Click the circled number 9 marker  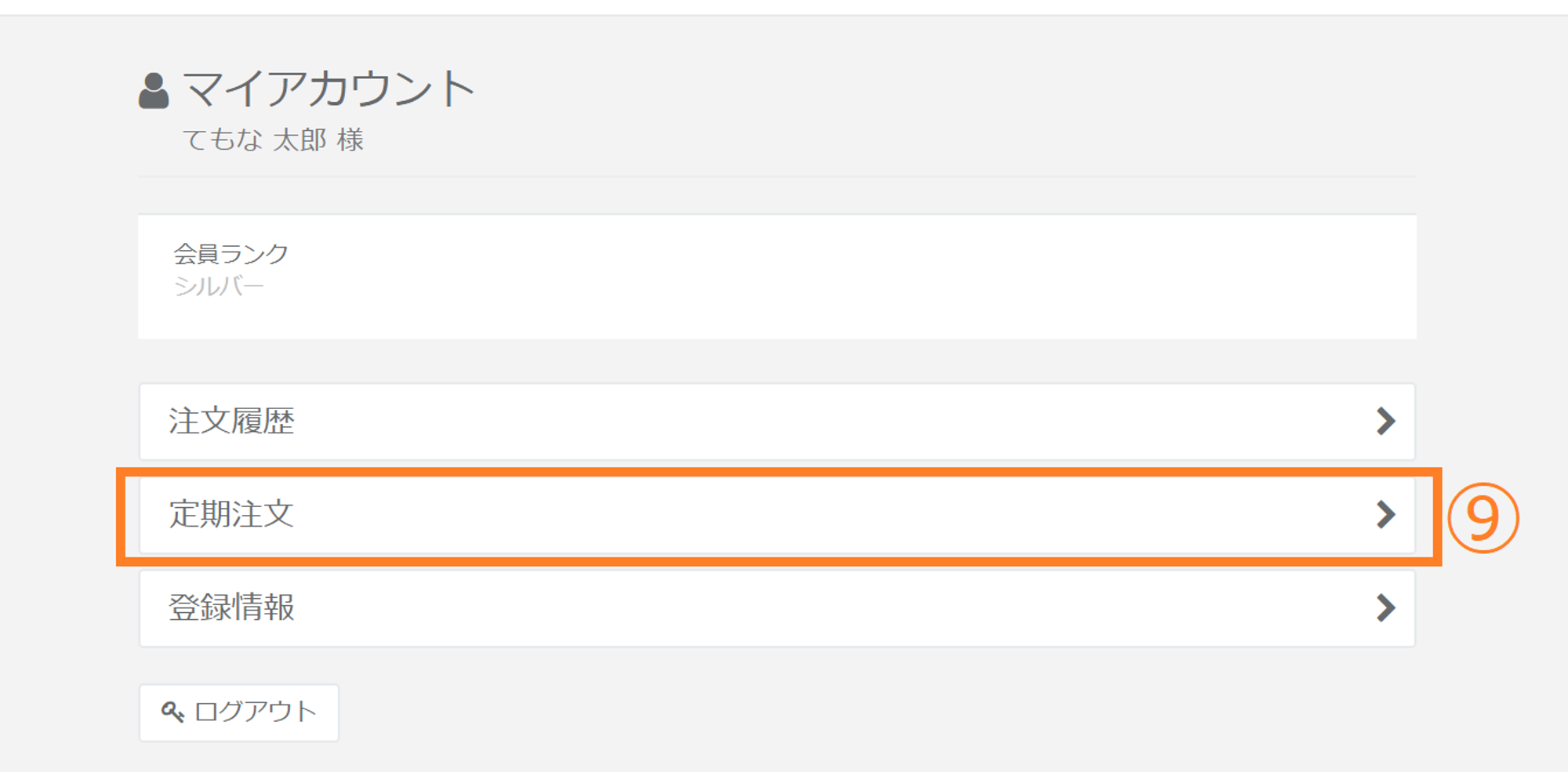pos(1483,518)
